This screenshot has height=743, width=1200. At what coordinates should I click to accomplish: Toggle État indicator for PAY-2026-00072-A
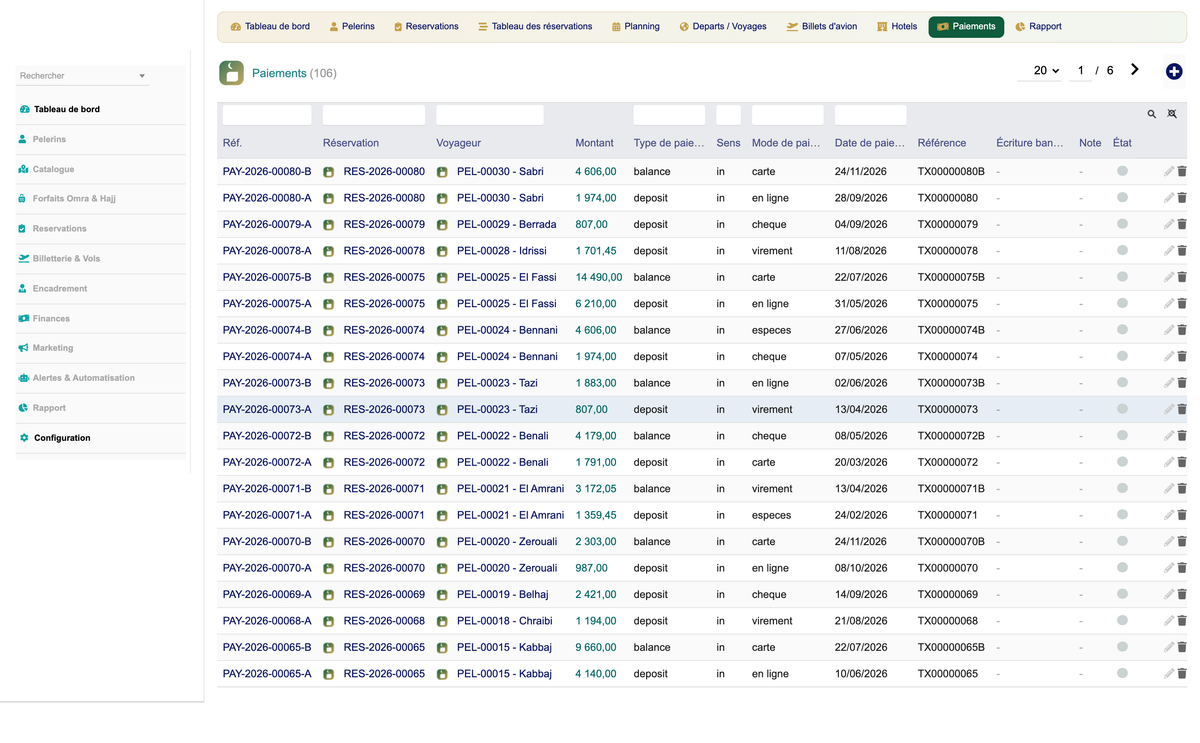coord(1123,462)
